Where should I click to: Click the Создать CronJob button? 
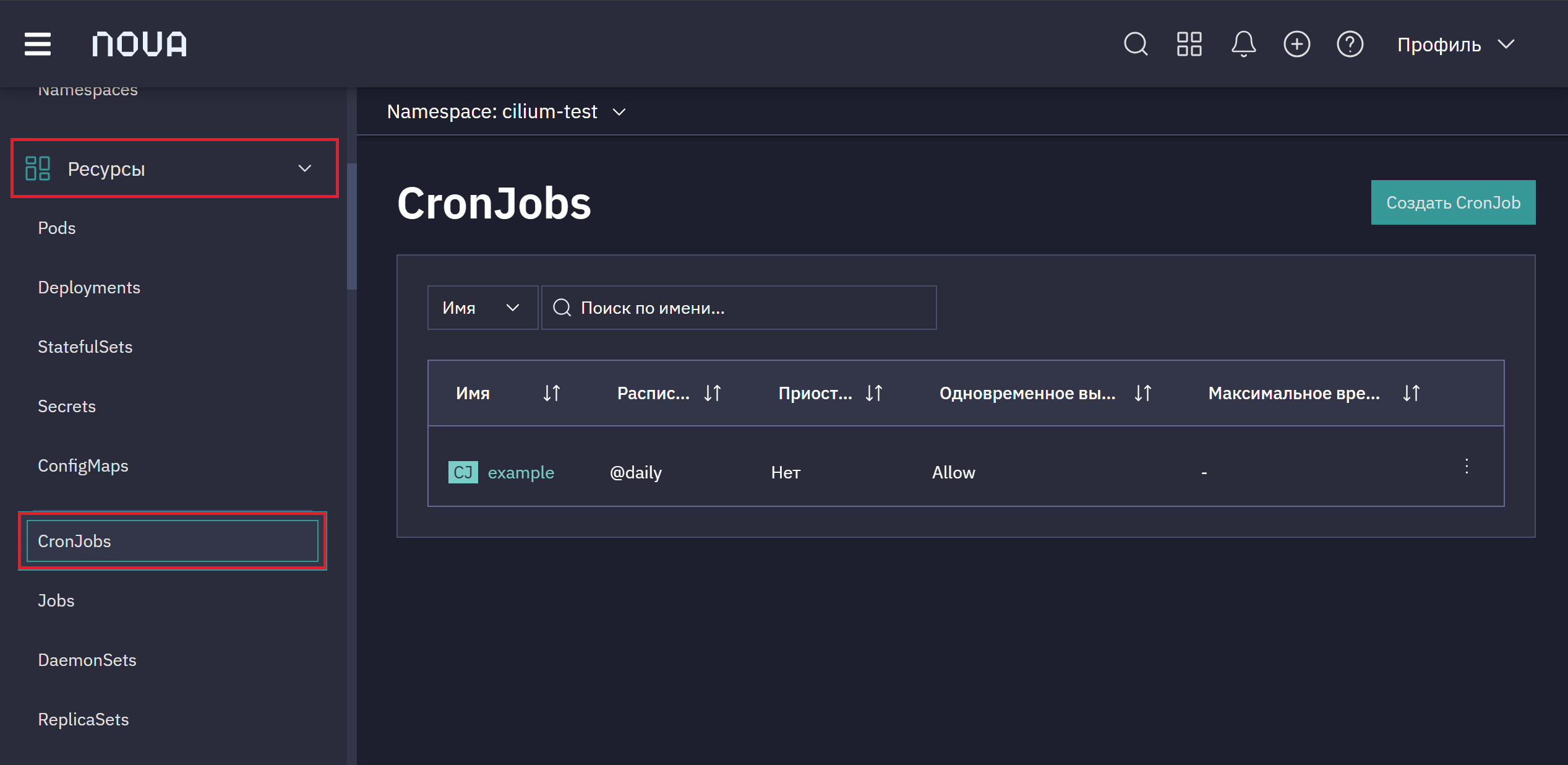tap(1453, 202)
